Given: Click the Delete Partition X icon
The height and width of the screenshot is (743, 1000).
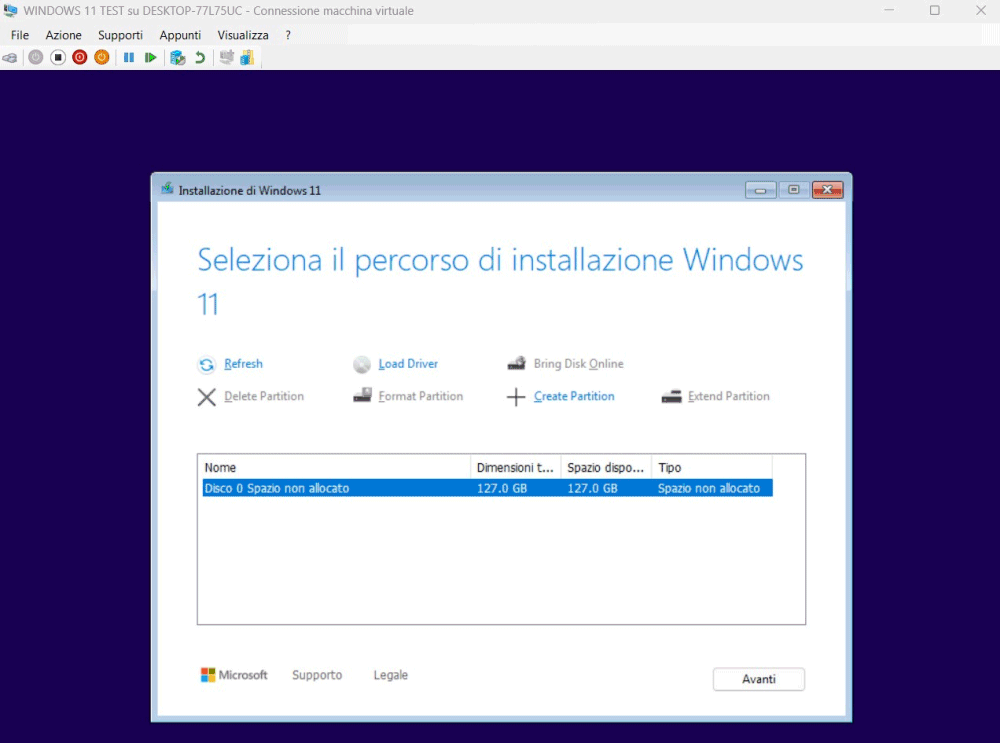Looking at the screenshot, I should click(x=207, y=397).
